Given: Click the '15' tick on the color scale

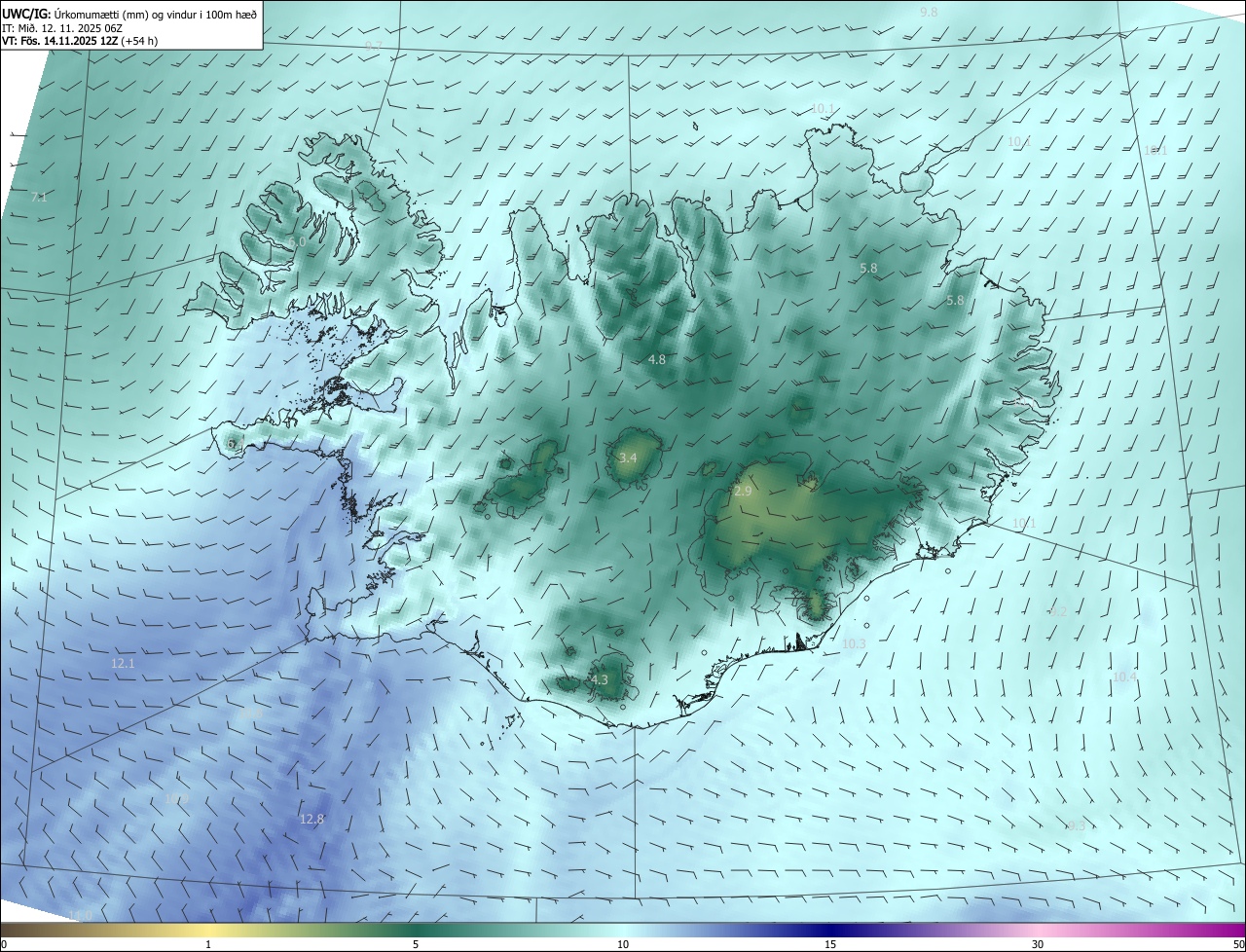Looking at the screenshot, I should (830, 944).
